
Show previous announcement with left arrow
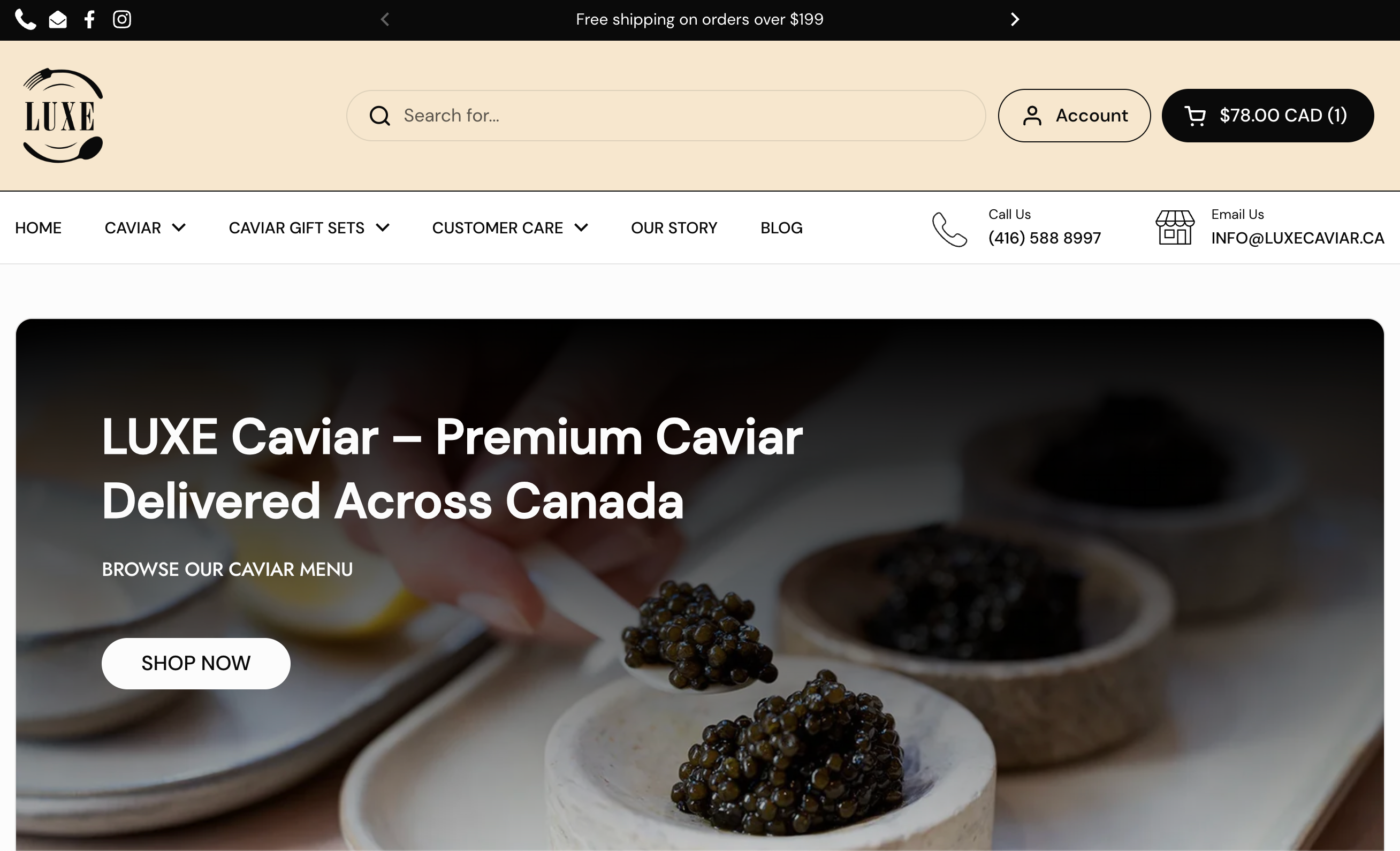coord(385,19)
